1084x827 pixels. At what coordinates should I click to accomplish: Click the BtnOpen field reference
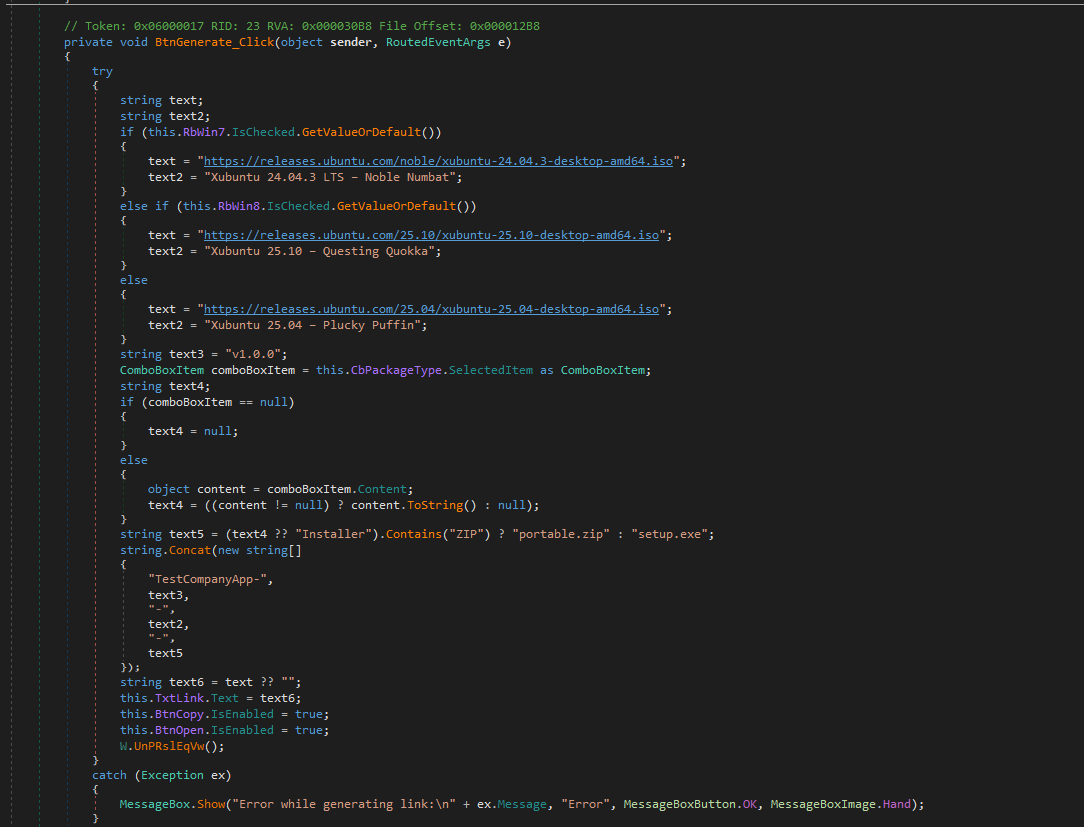179,730
